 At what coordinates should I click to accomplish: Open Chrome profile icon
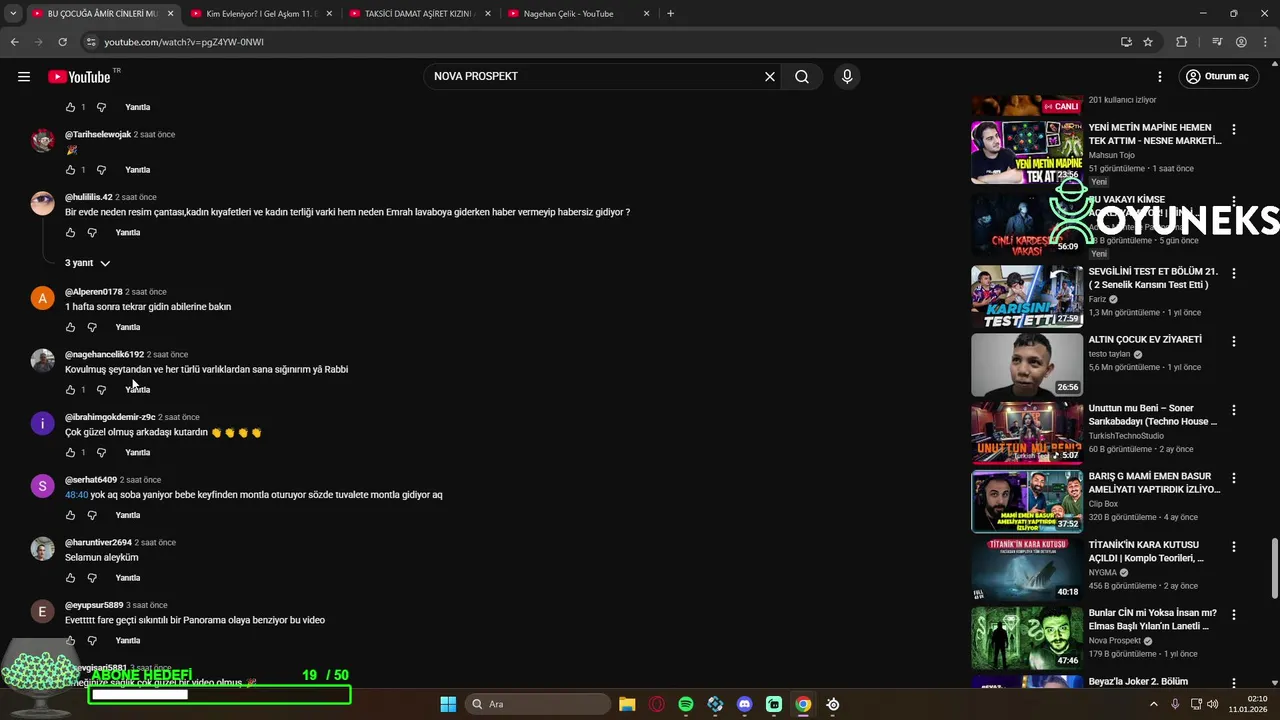[1241, 42]
